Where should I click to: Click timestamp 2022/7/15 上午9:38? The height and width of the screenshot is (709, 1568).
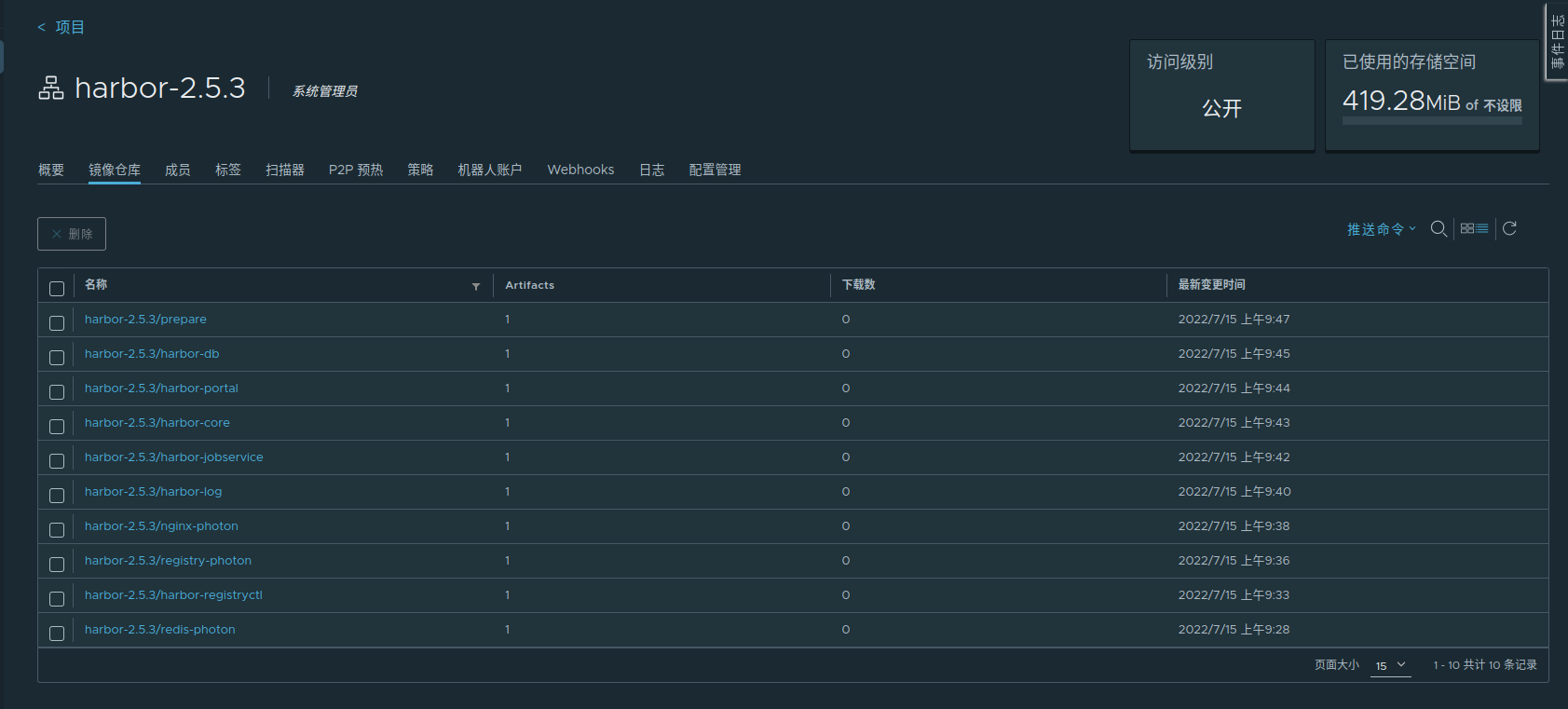pyautogui.click(x=1234, y=525)
